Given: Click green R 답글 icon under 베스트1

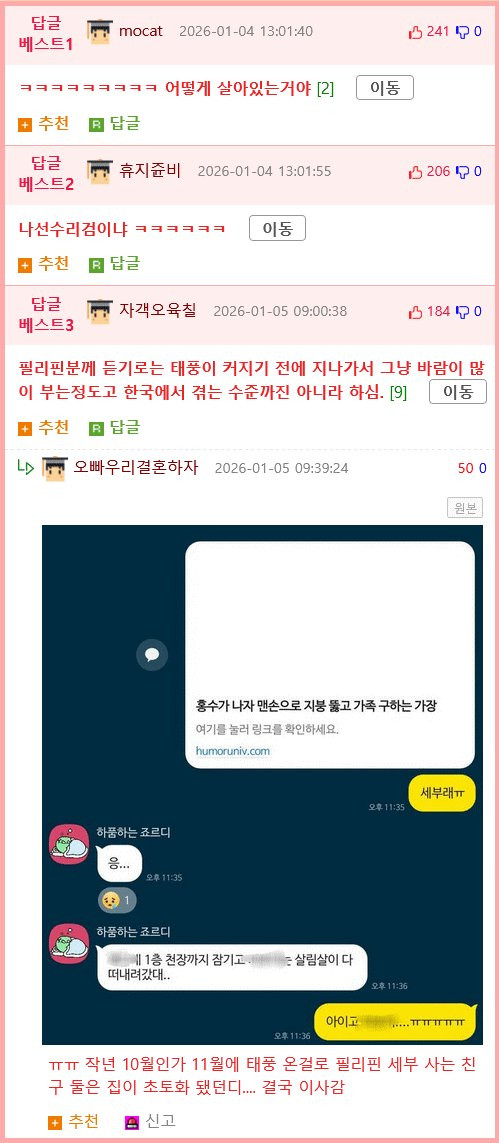Looking at the screenshot, I should tap(96, 125).
